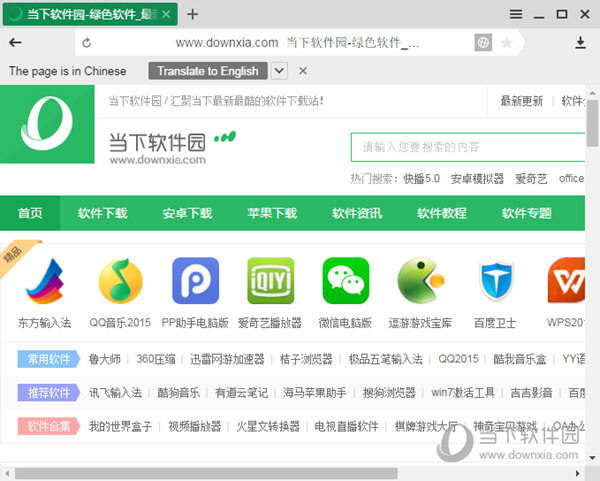The height and width of the screenshot is (481, 600).
Task: Click the 推荐软件 category label
Action: [x=49, y=393]
